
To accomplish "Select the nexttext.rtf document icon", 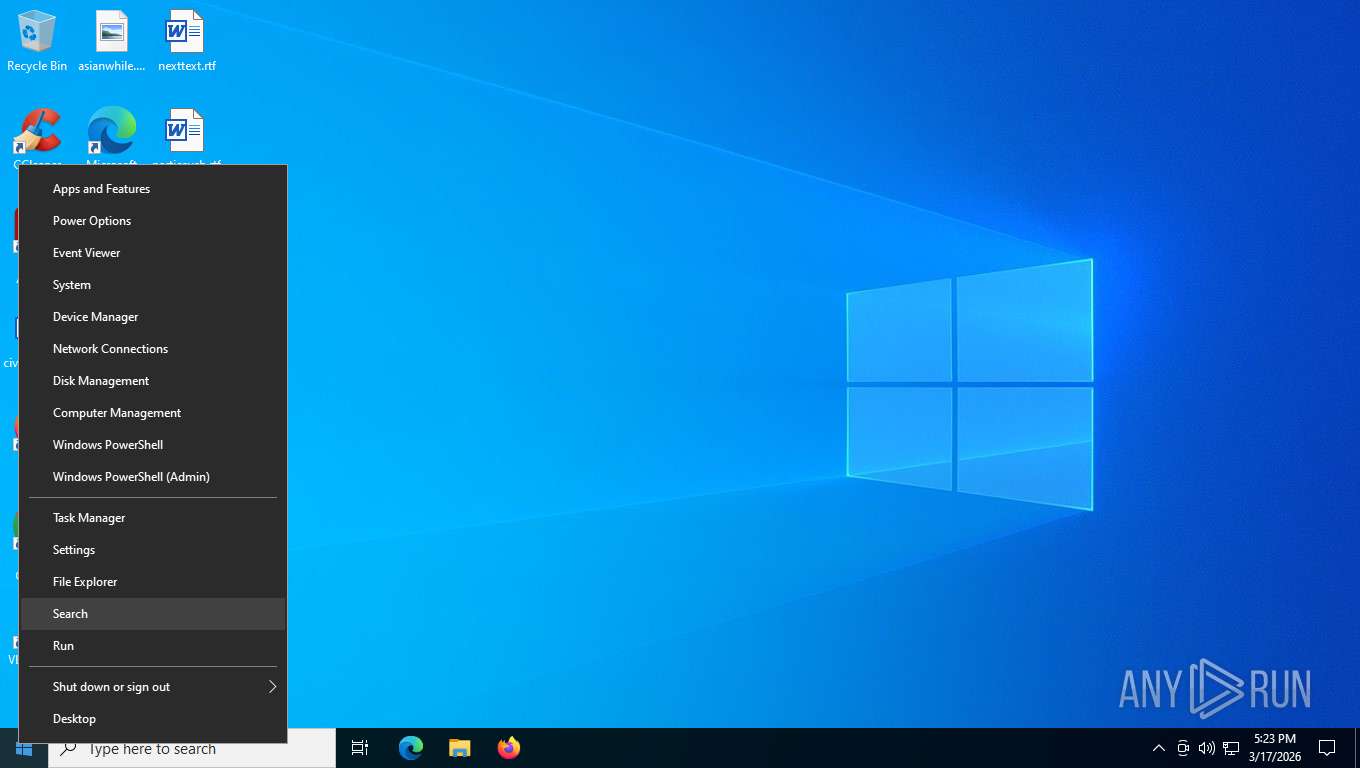I will [x=186, y=42].
